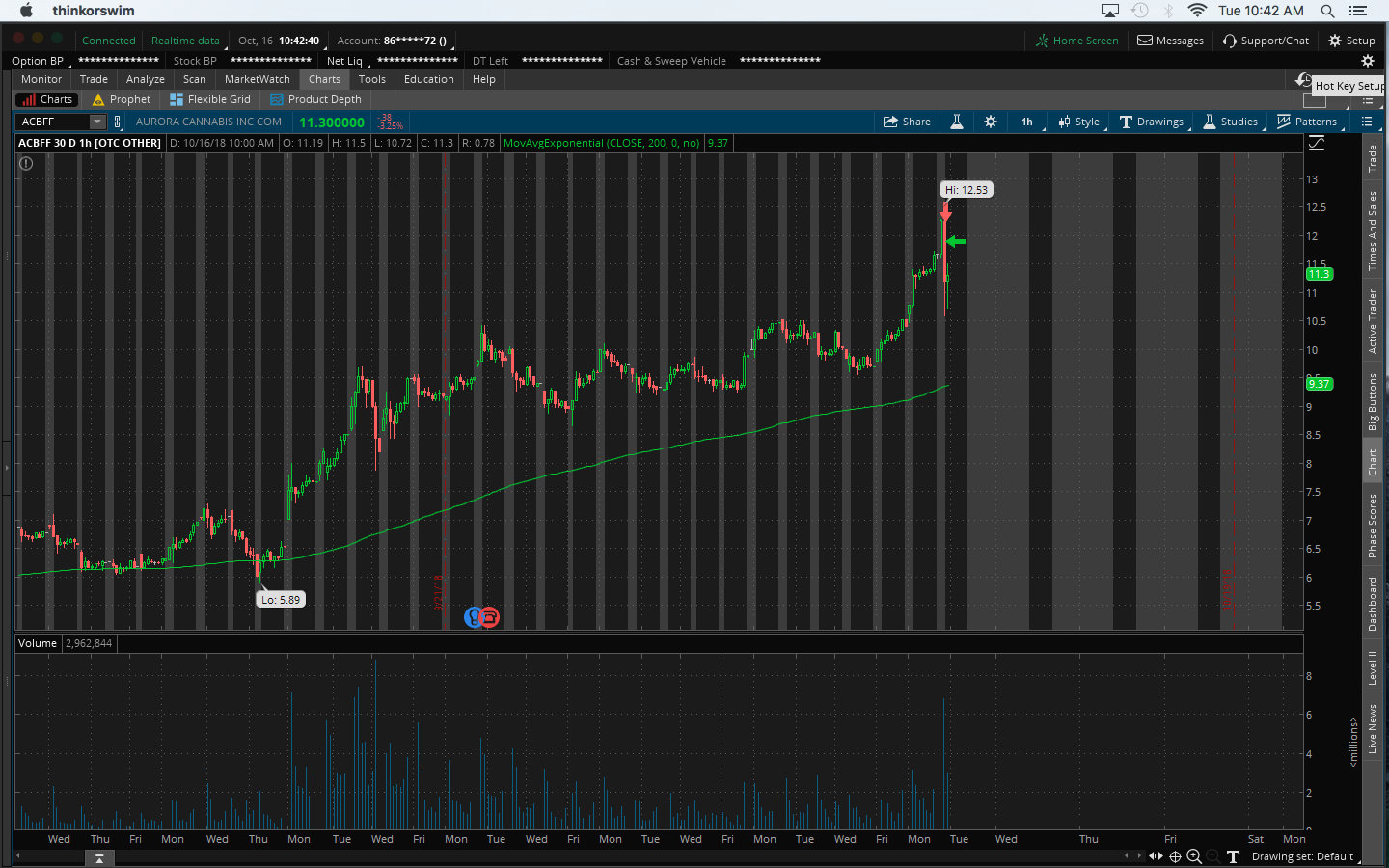
Task: Click the zoom in magnifier icon
Action: tap(1194, 856)
